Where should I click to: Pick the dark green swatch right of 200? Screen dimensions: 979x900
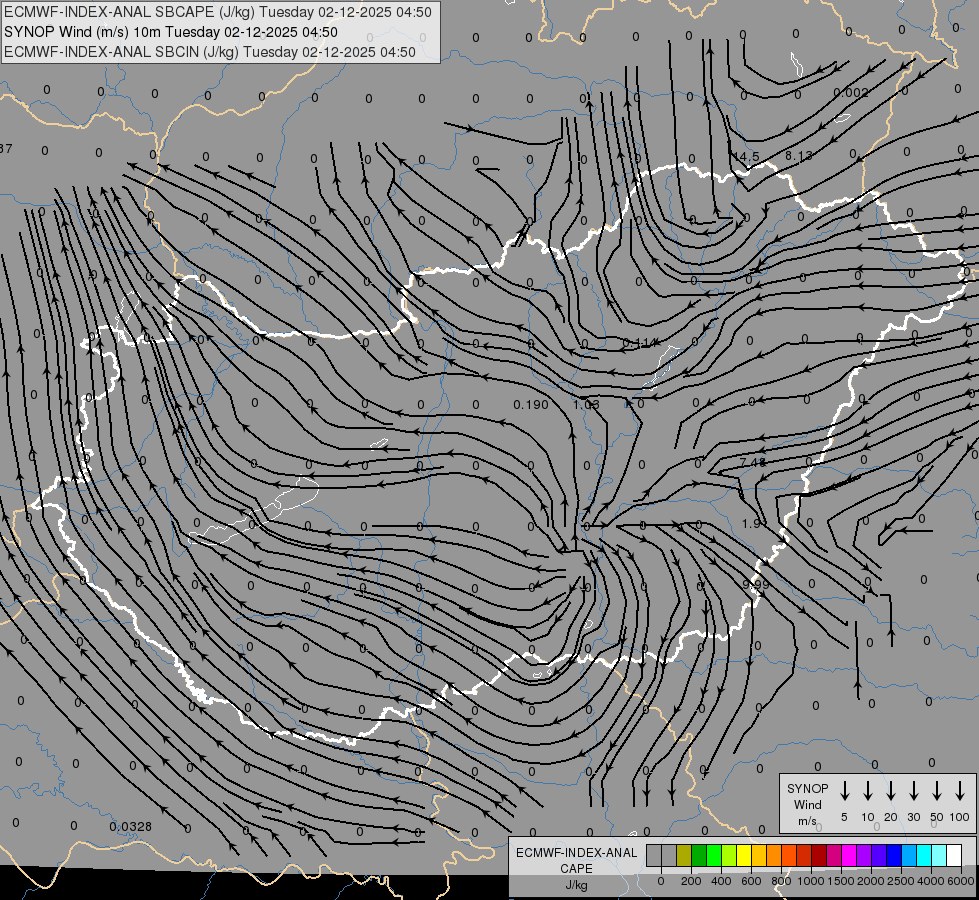point(699,855)
